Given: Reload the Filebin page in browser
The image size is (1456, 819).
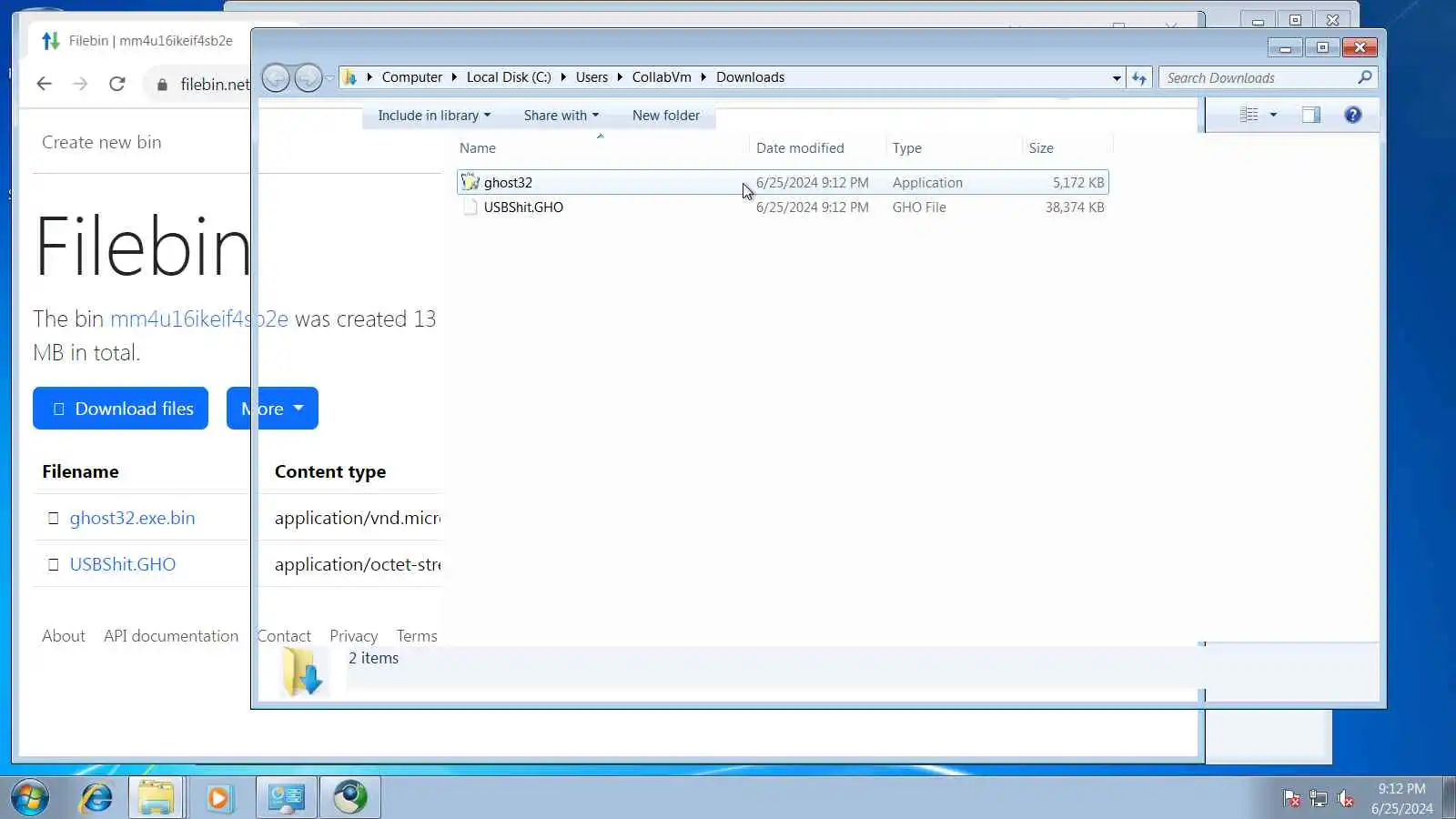Looking at the screenshot, I should pyautogui.click(x=116, y=84).
